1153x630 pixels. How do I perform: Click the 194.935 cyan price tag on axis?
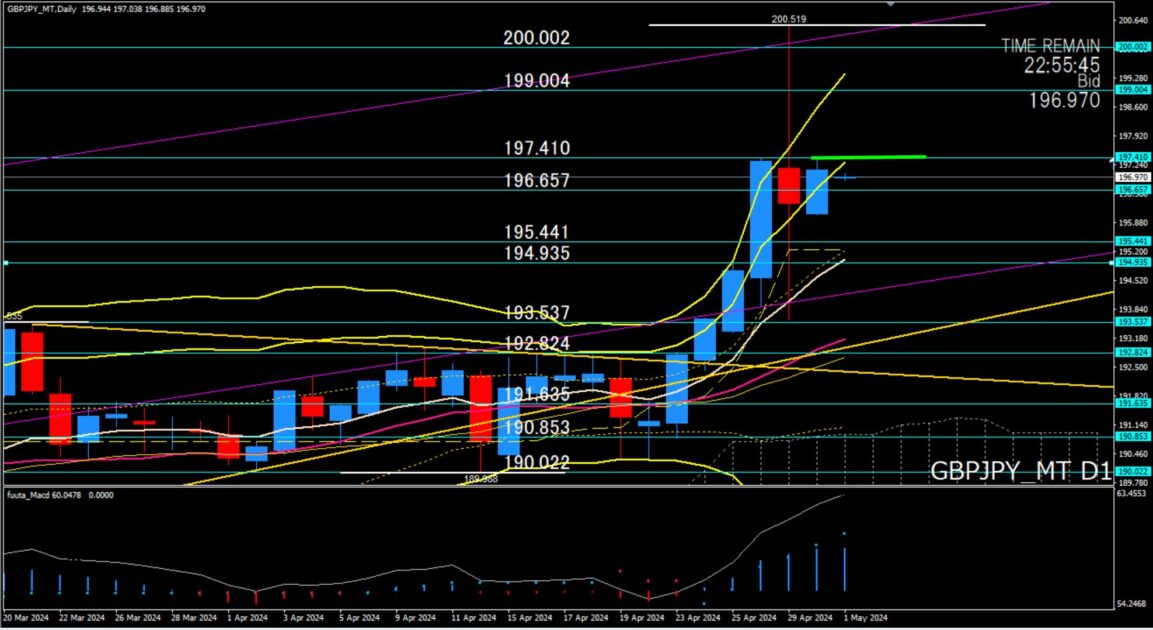(x=1132, y=262)
